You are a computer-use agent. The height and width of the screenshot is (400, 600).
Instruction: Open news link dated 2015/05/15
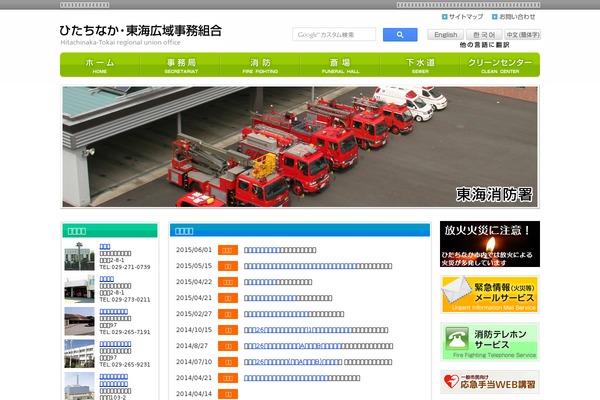pyautogui.click(x=300, y=266)
